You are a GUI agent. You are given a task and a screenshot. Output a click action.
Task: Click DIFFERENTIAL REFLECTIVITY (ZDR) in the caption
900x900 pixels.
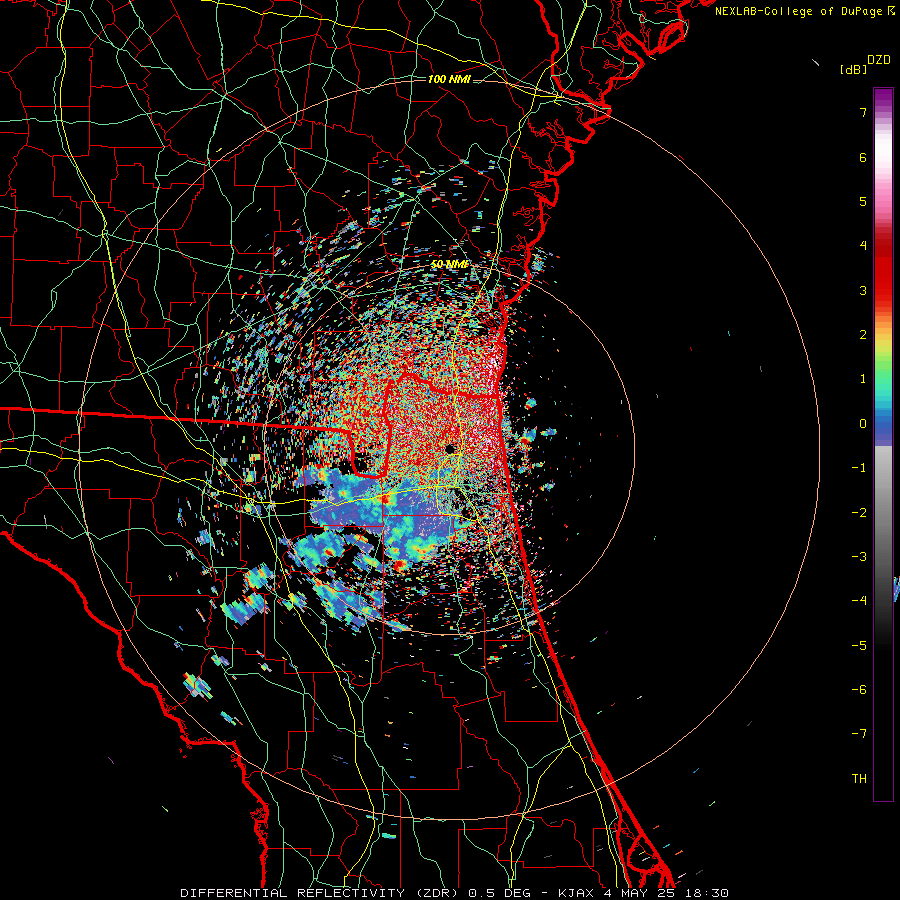320,893
